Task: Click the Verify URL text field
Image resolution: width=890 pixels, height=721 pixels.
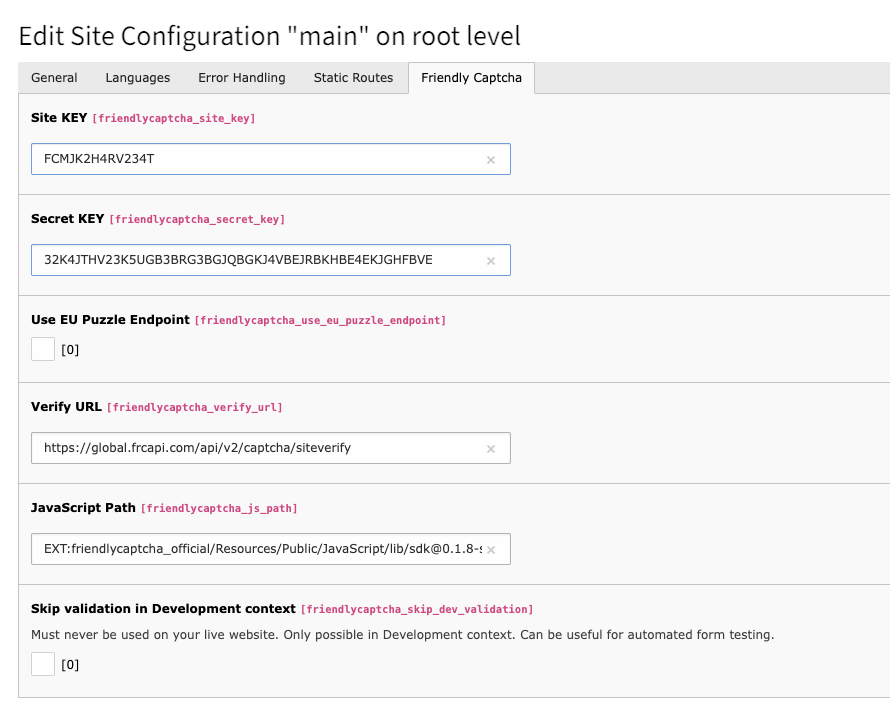Action: point(250,448)
